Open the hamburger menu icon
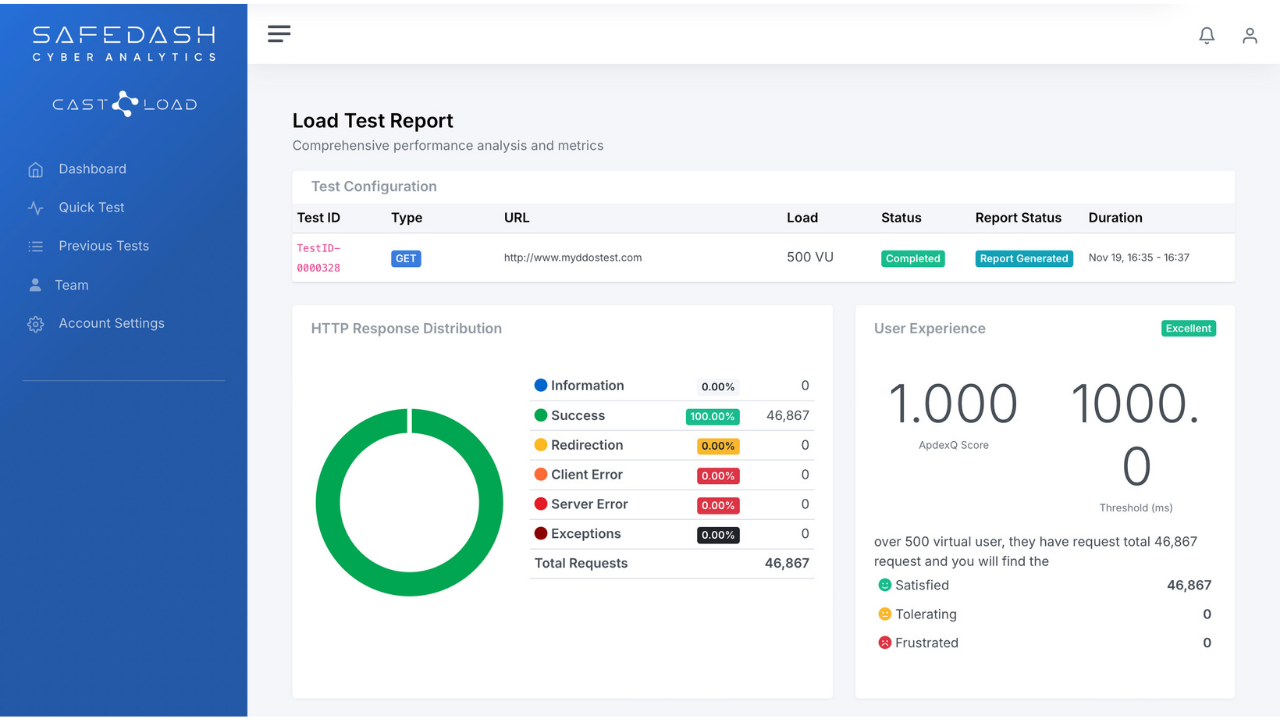1280x720 pixels. pyautogui.click(x=279, y=34)
